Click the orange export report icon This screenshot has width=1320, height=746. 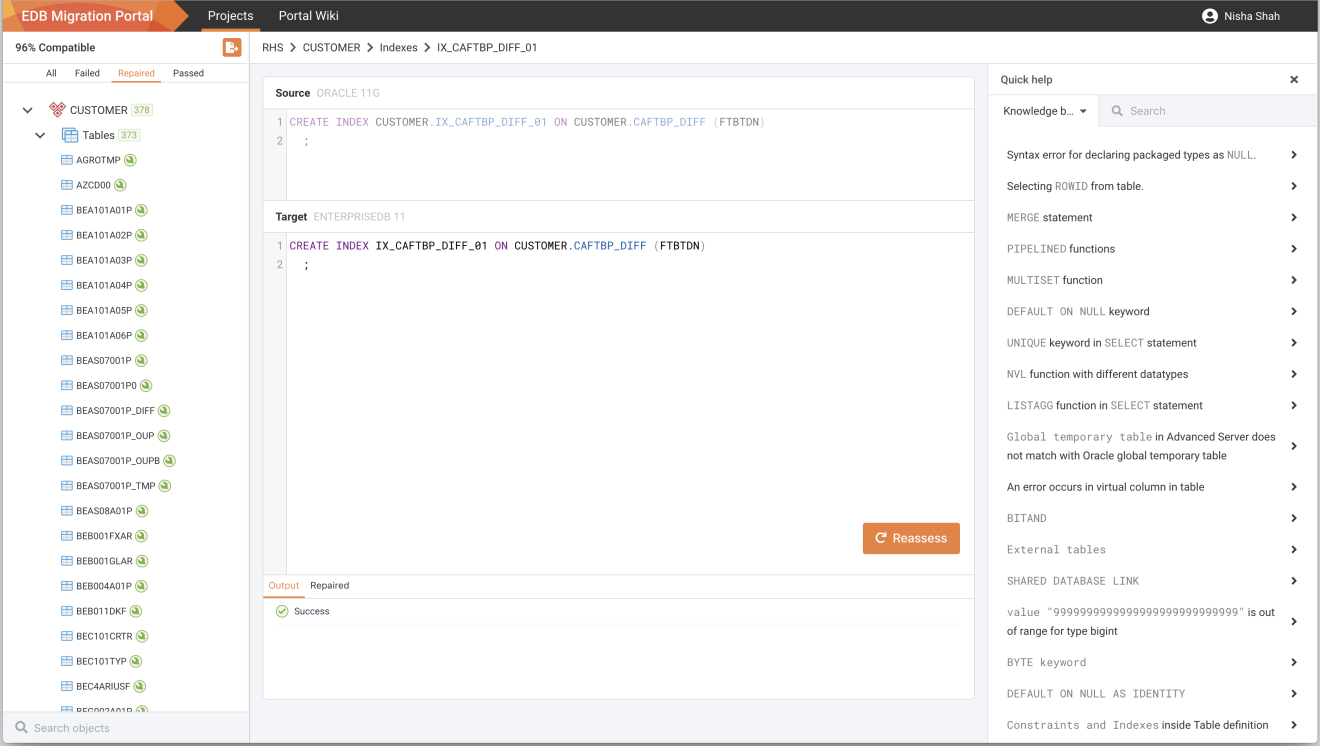pyautogui.click(x=231, y=47)
